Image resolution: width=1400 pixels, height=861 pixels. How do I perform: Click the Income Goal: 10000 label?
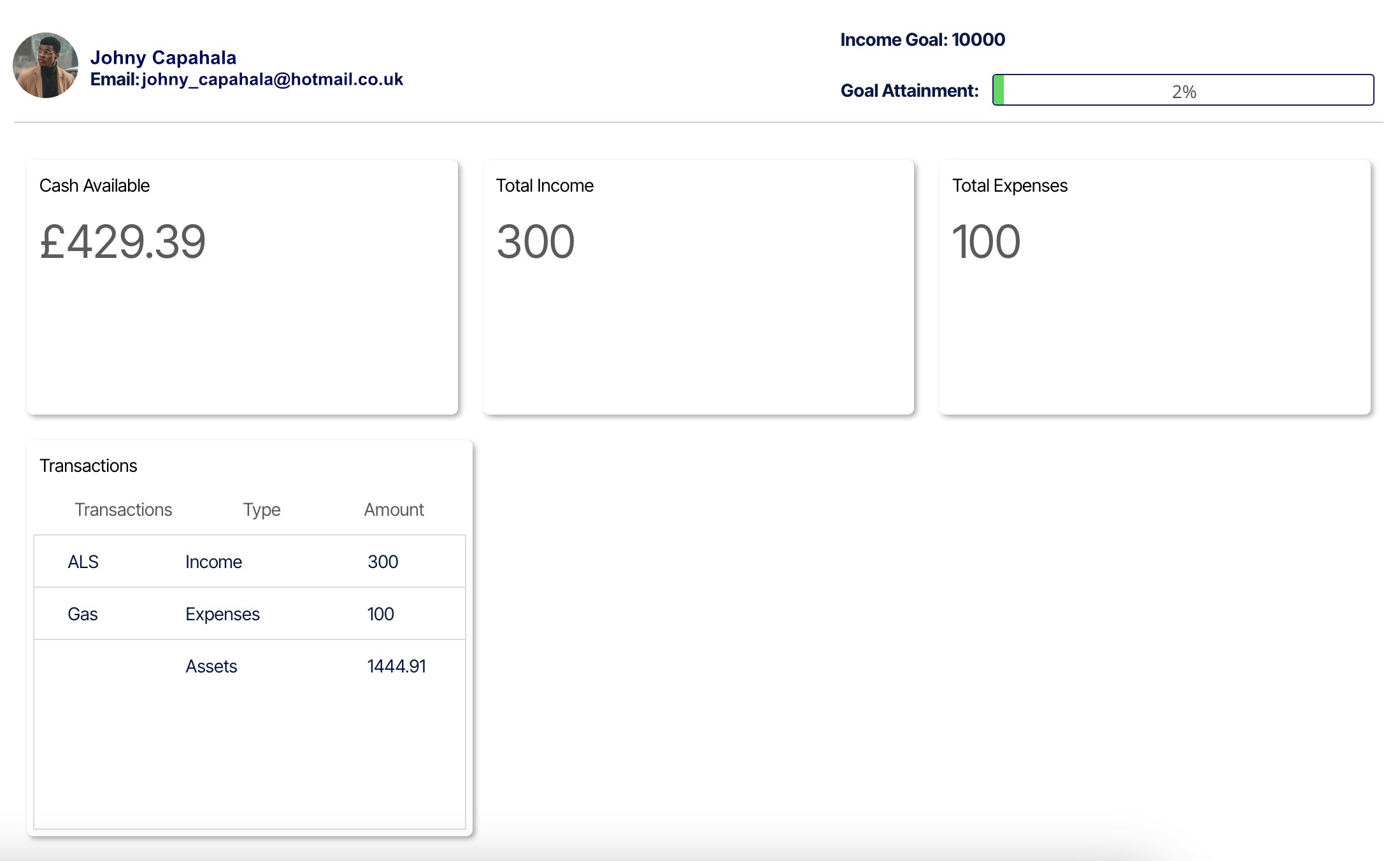point(922,39)
